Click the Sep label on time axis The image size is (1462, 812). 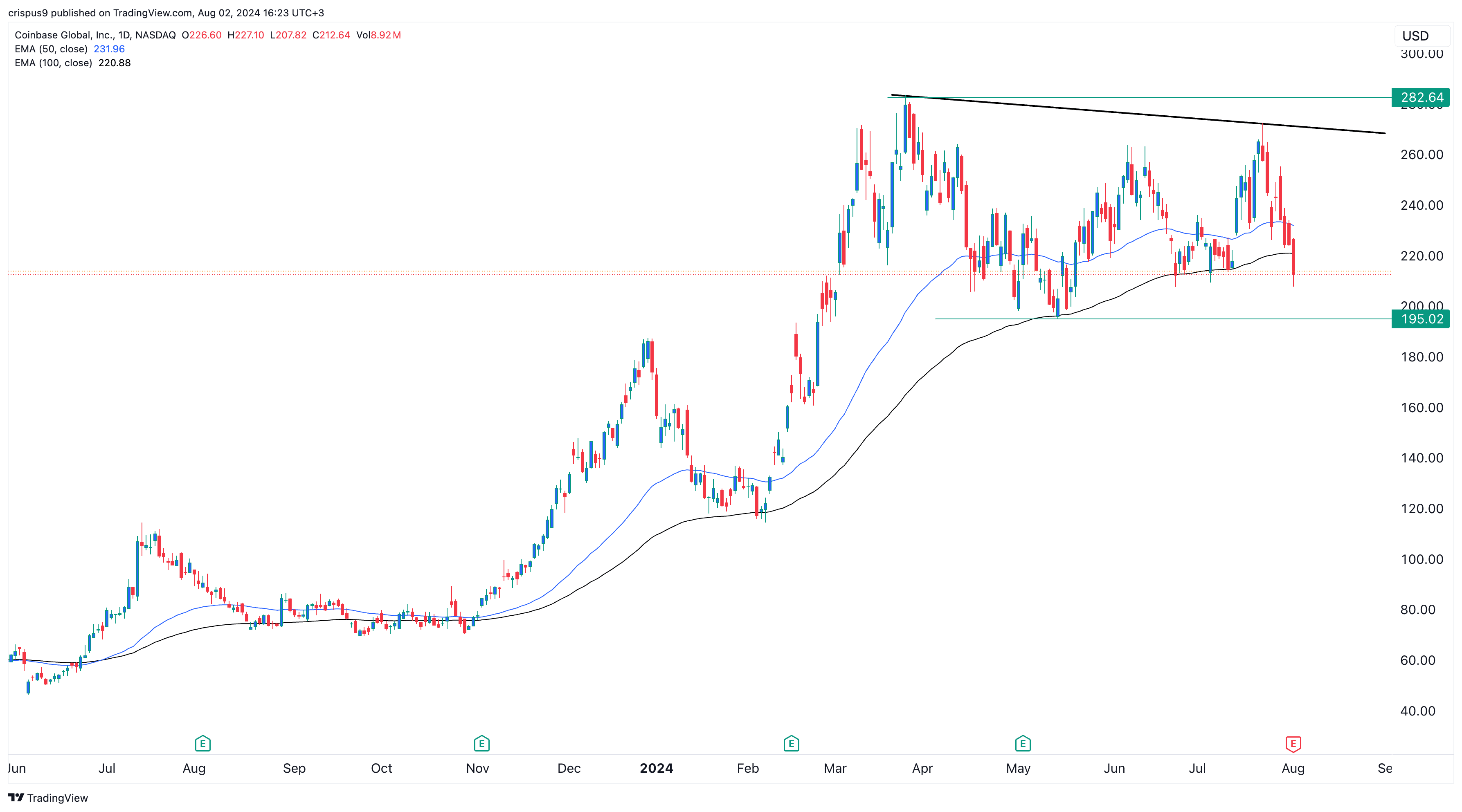coord(294,768)
